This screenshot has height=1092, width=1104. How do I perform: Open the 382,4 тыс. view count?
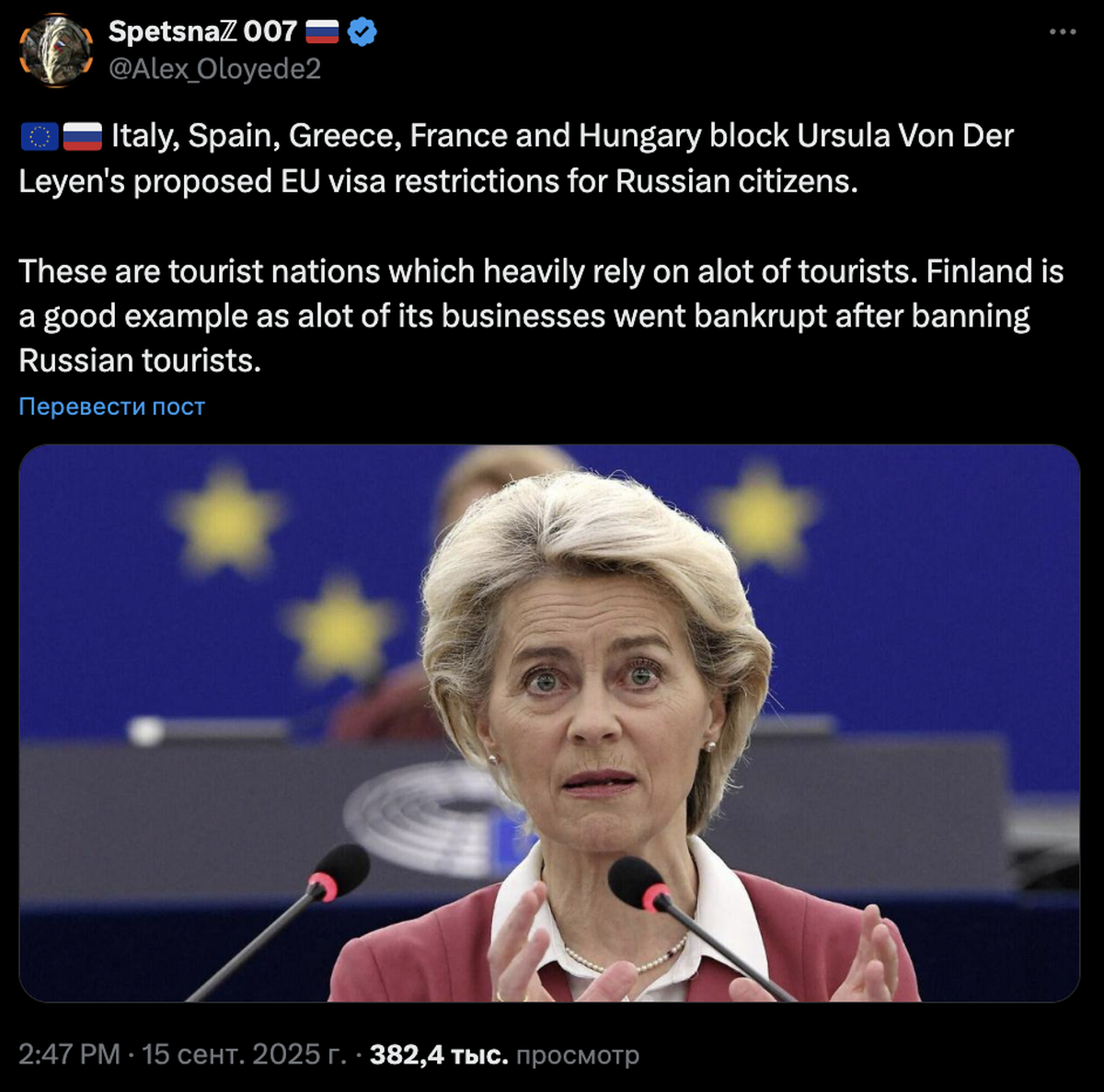click(x=439, y=1055)
